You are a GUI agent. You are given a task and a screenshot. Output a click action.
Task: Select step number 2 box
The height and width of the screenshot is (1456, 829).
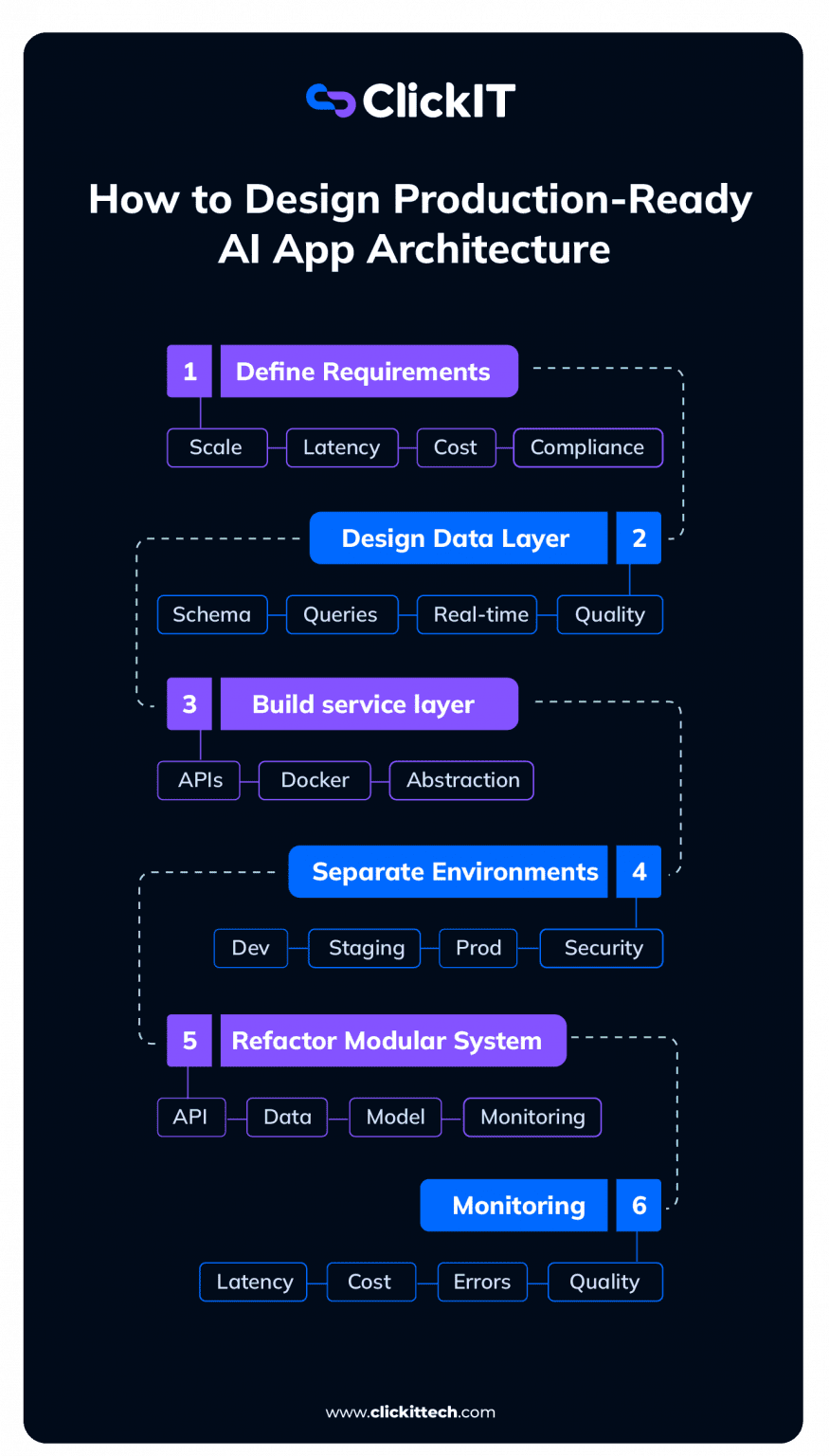point(639,538)
